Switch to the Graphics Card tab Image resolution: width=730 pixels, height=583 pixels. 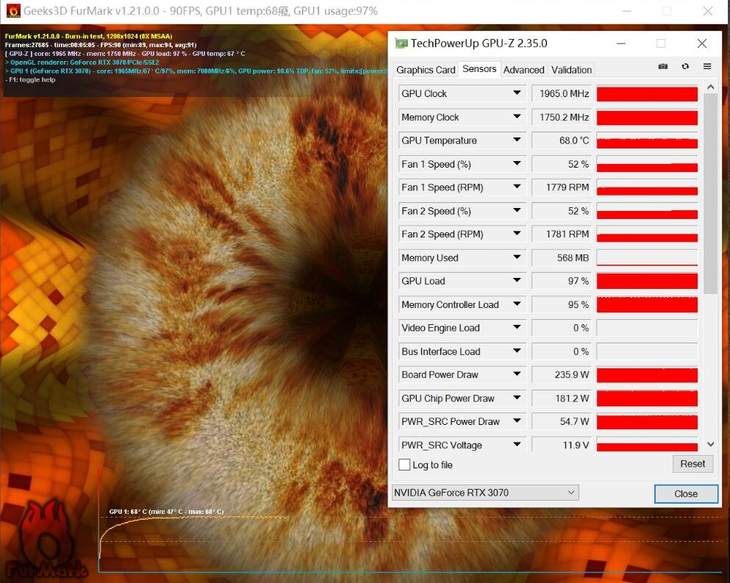425,70
